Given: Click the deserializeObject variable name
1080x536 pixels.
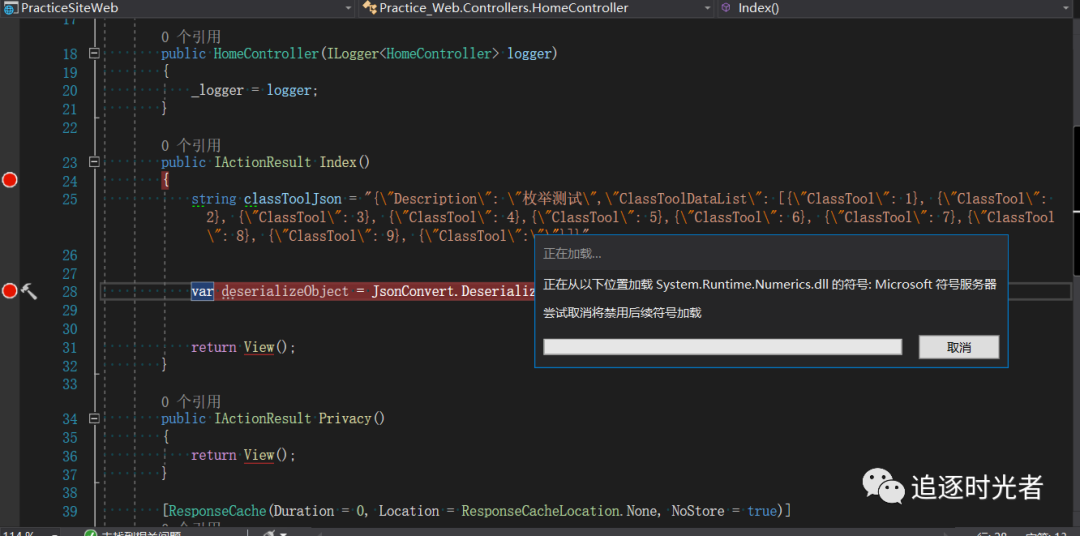Looking at the screenshot, I should (x=285, y=291).
